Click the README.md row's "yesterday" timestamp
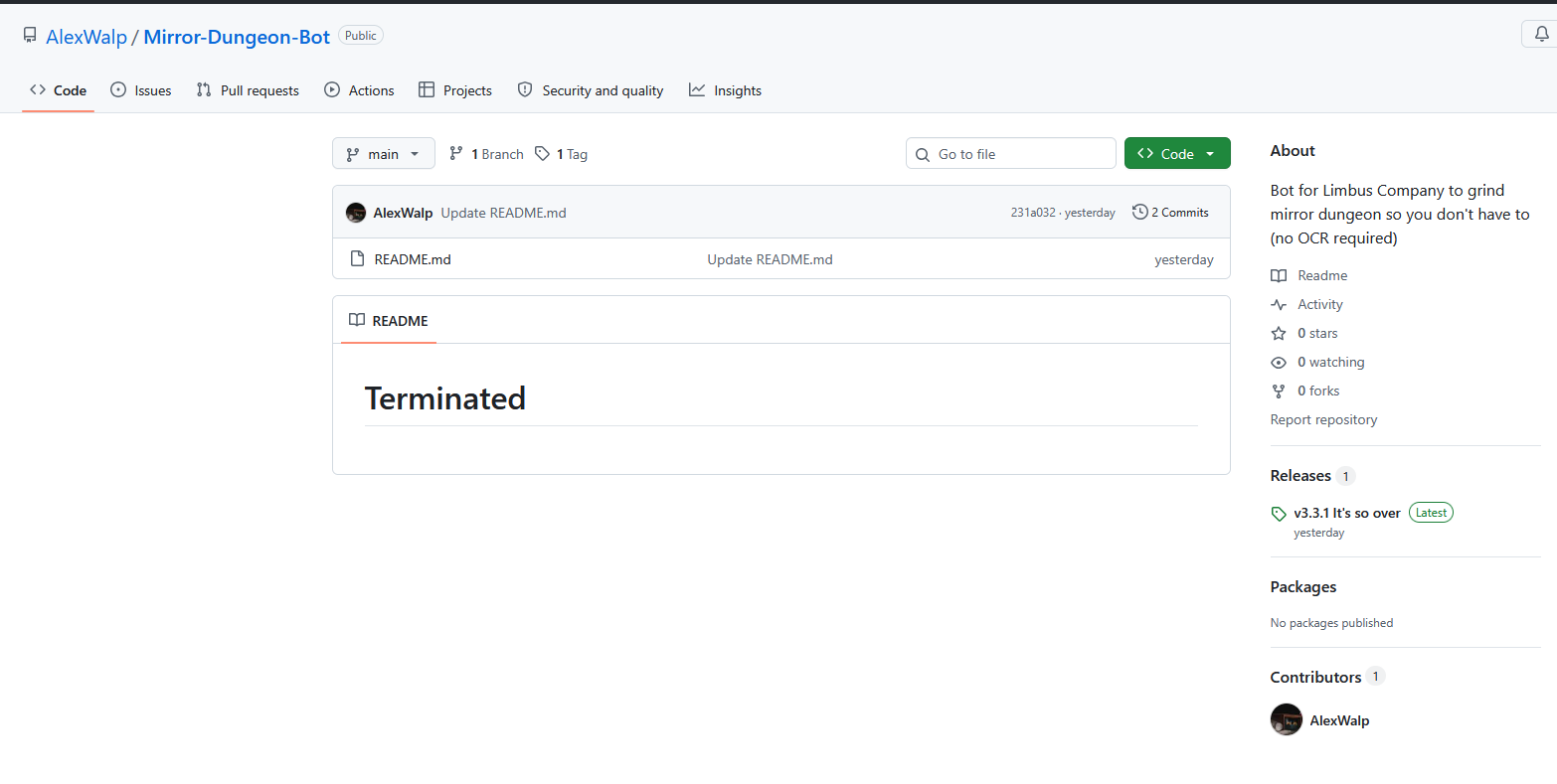 [x=1184, y=259]
